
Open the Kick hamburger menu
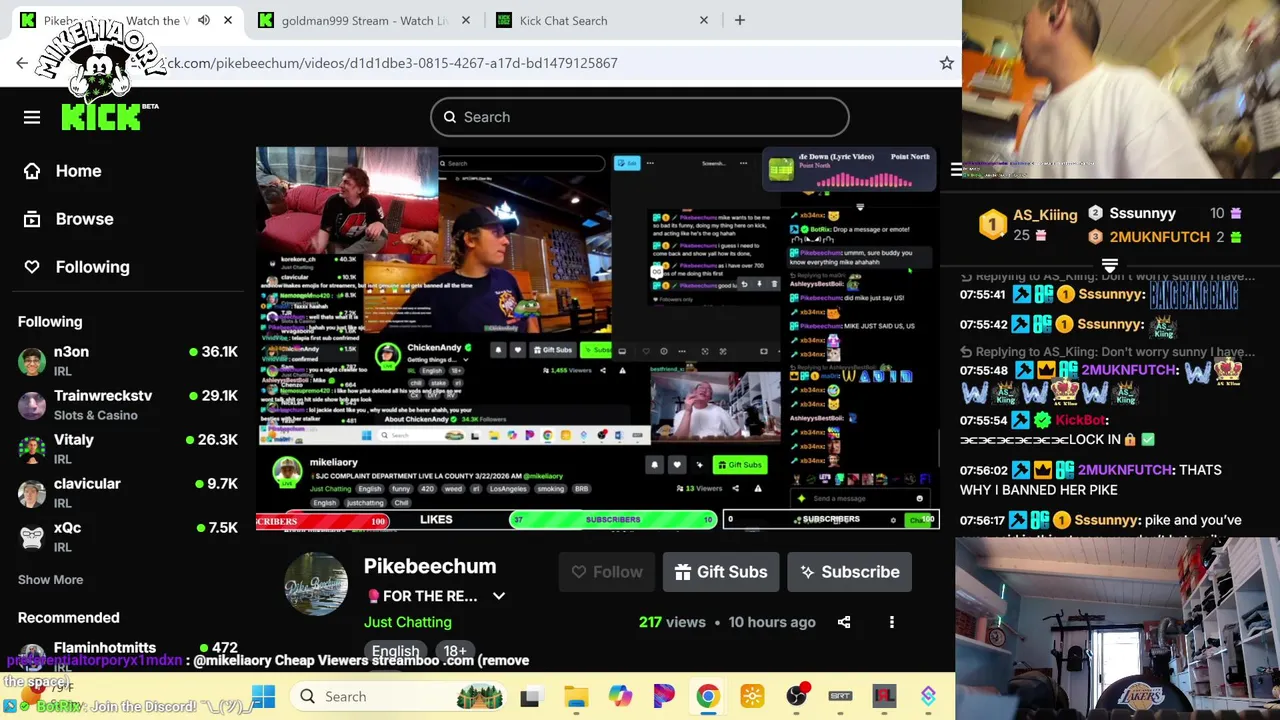(32, 117)
